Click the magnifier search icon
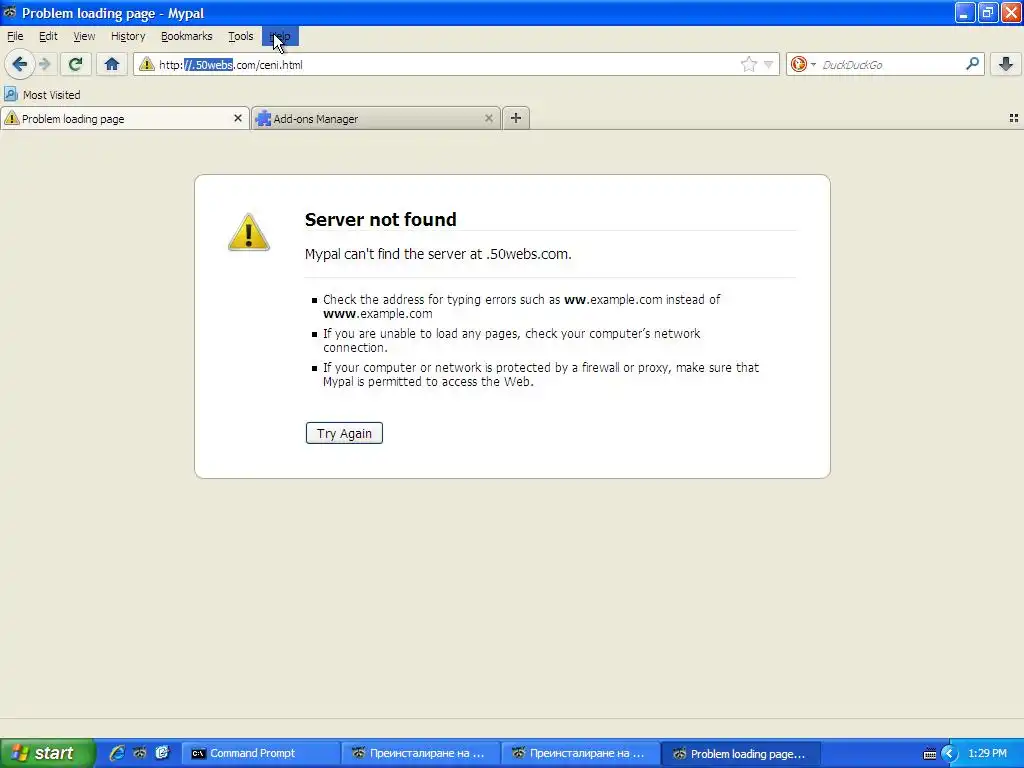This screenshot has height=768, width=1024. click(x=972, y=63)
